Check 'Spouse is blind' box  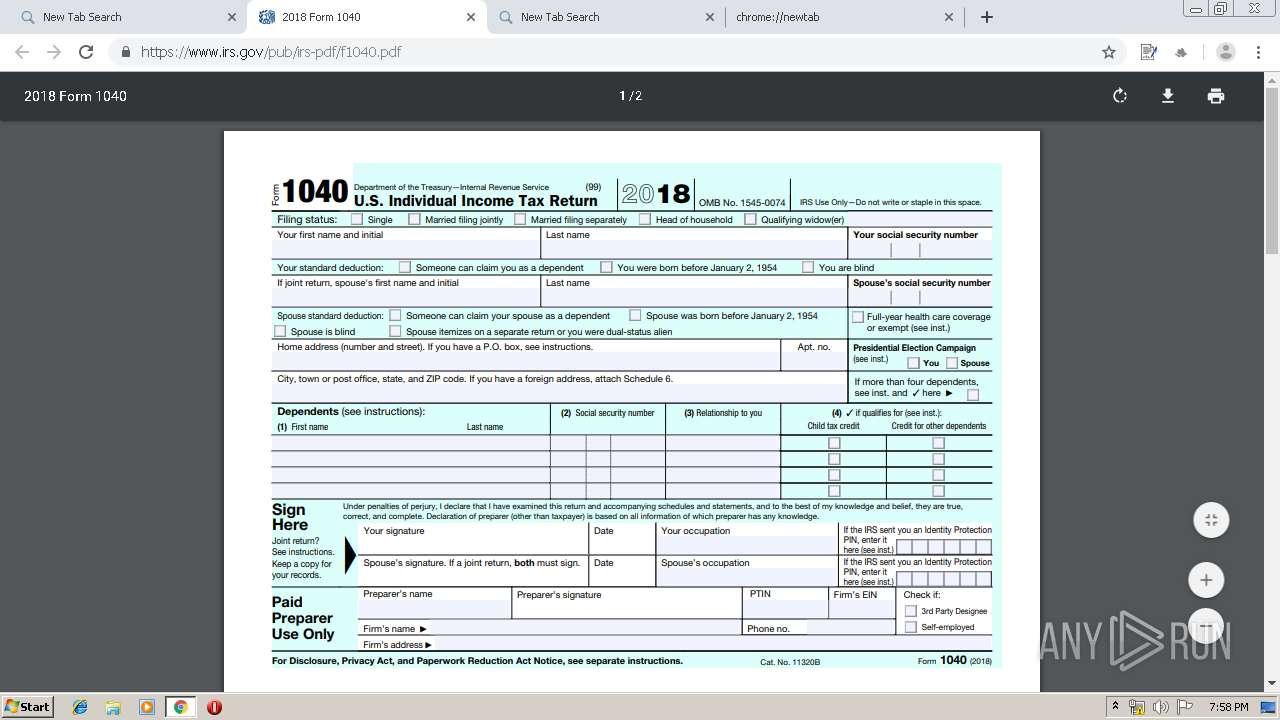[280, 331]
